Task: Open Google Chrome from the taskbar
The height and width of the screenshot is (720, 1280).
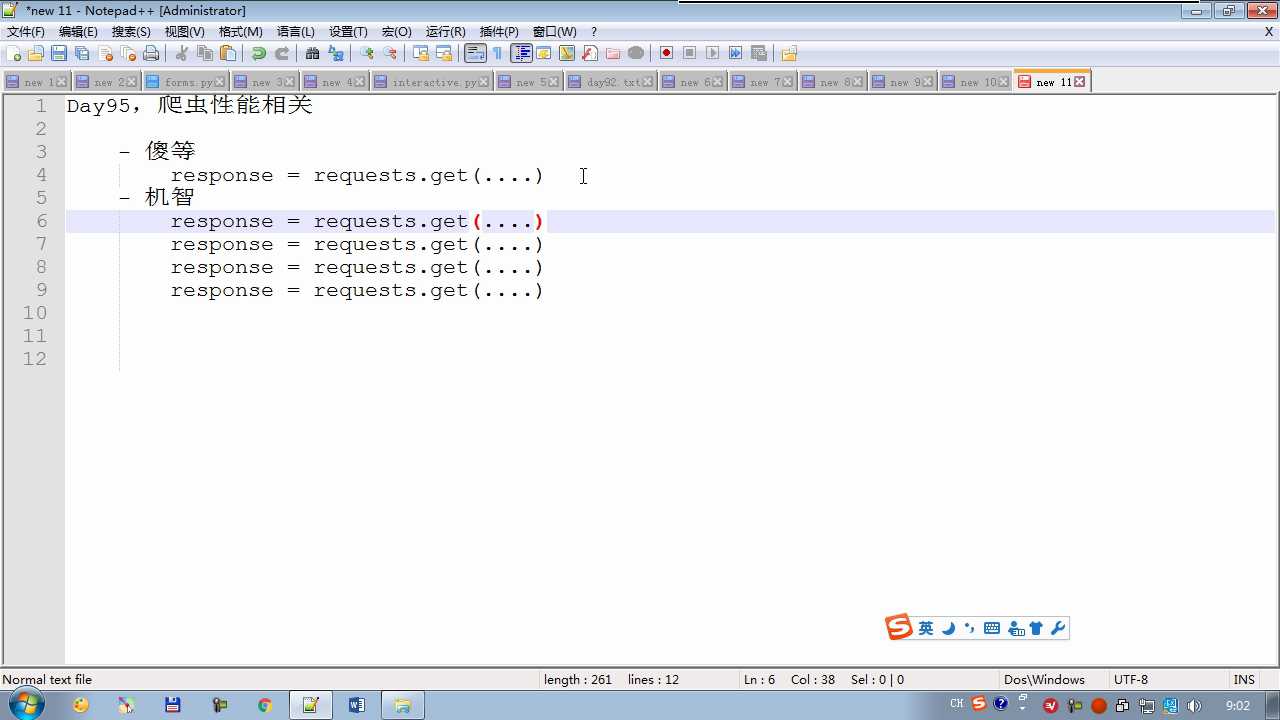Action: pos(264,705)
